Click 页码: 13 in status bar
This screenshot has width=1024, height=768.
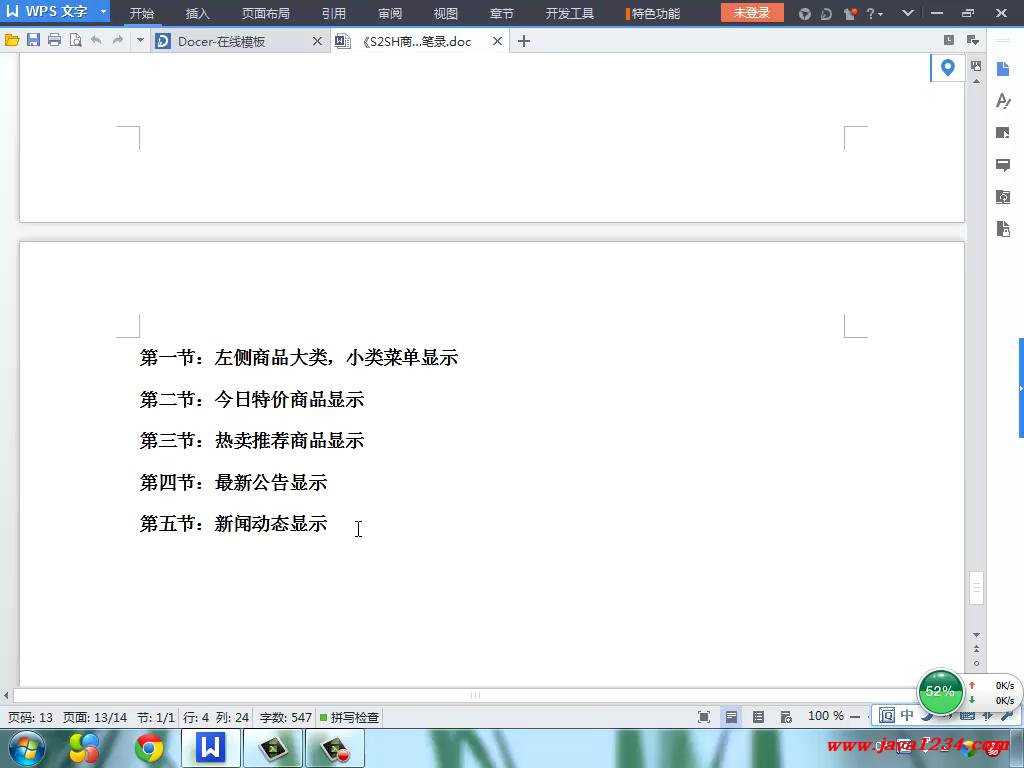click(30, 717)
